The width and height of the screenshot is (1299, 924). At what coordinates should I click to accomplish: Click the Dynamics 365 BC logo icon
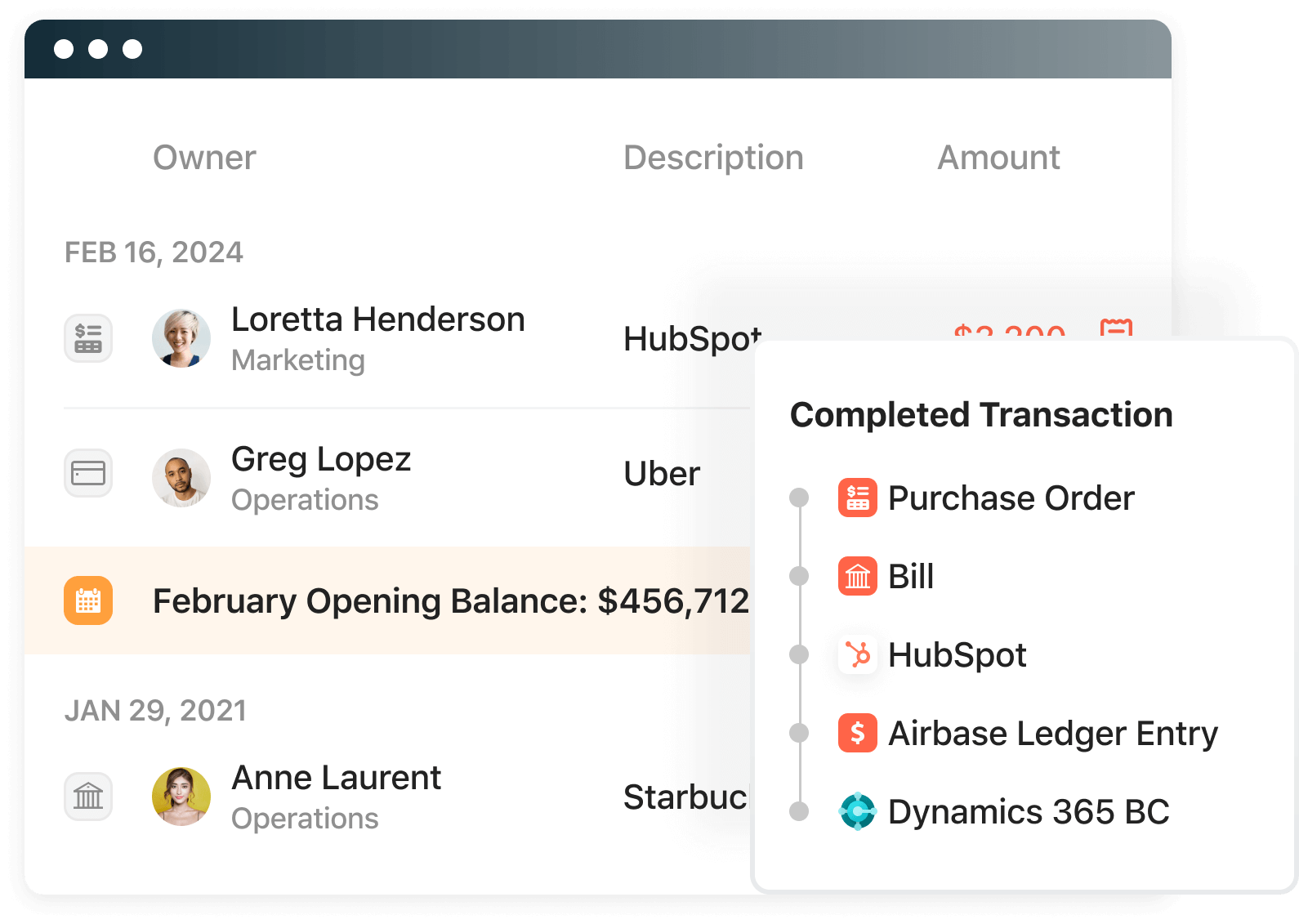858,811
